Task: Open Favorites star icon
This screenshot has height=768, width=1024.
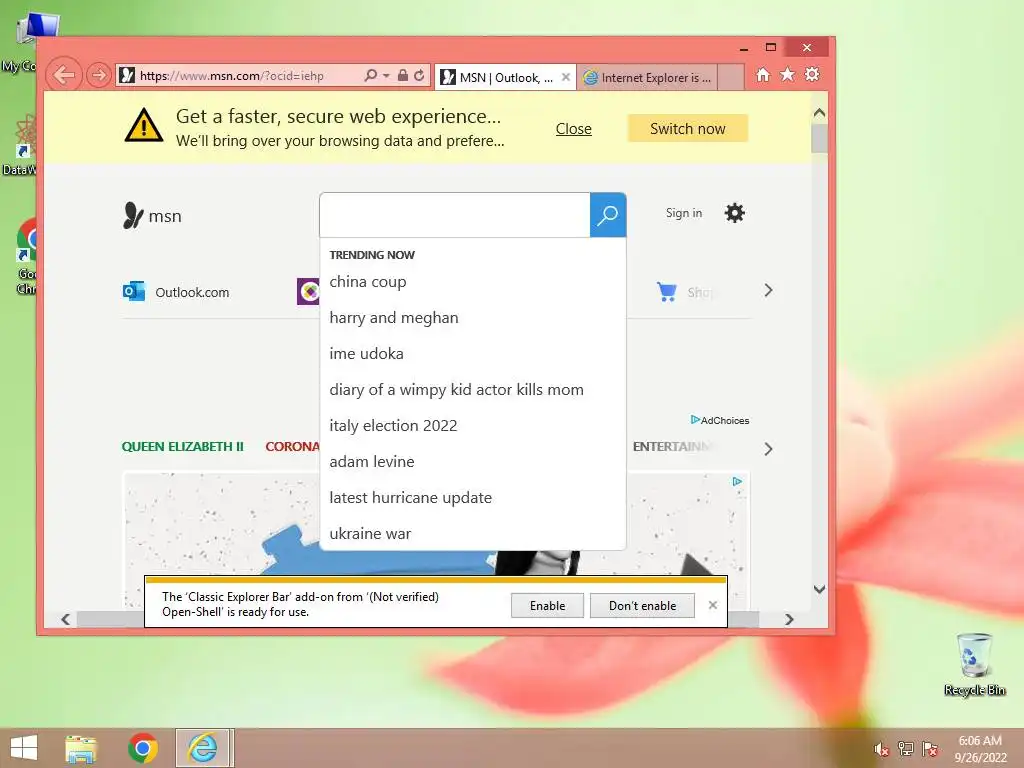Action: tap(788, 74)
